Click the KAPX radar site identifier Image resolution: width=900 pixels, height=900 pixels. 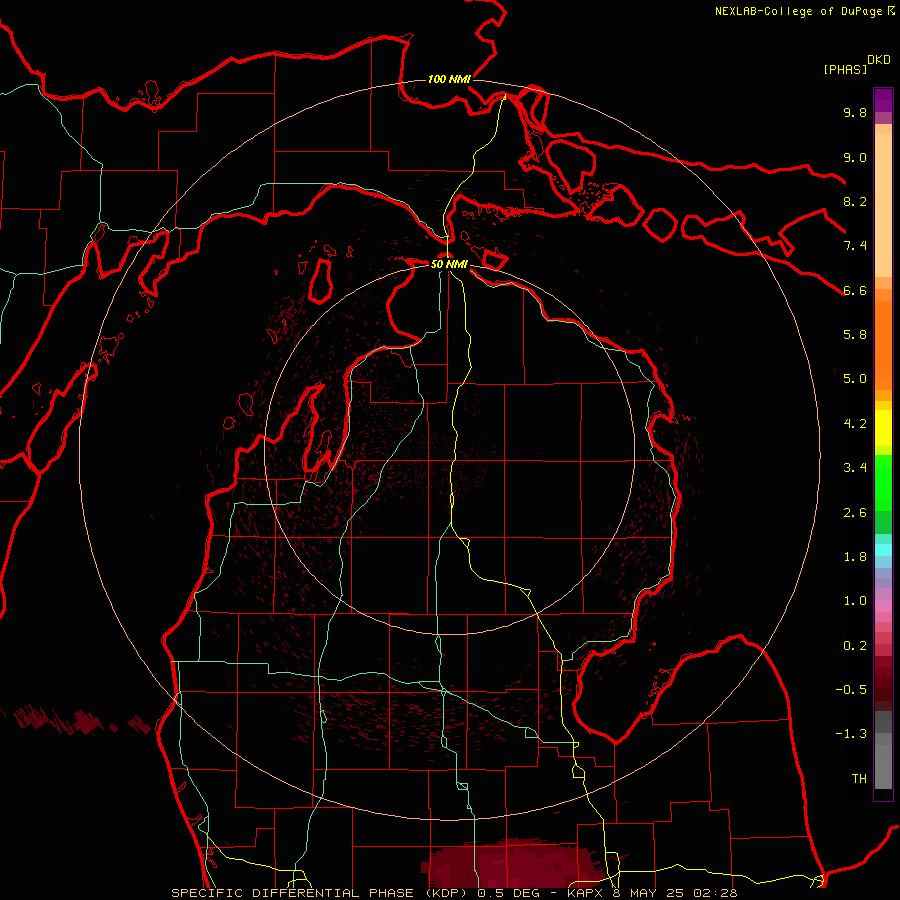tap(585, 893)
